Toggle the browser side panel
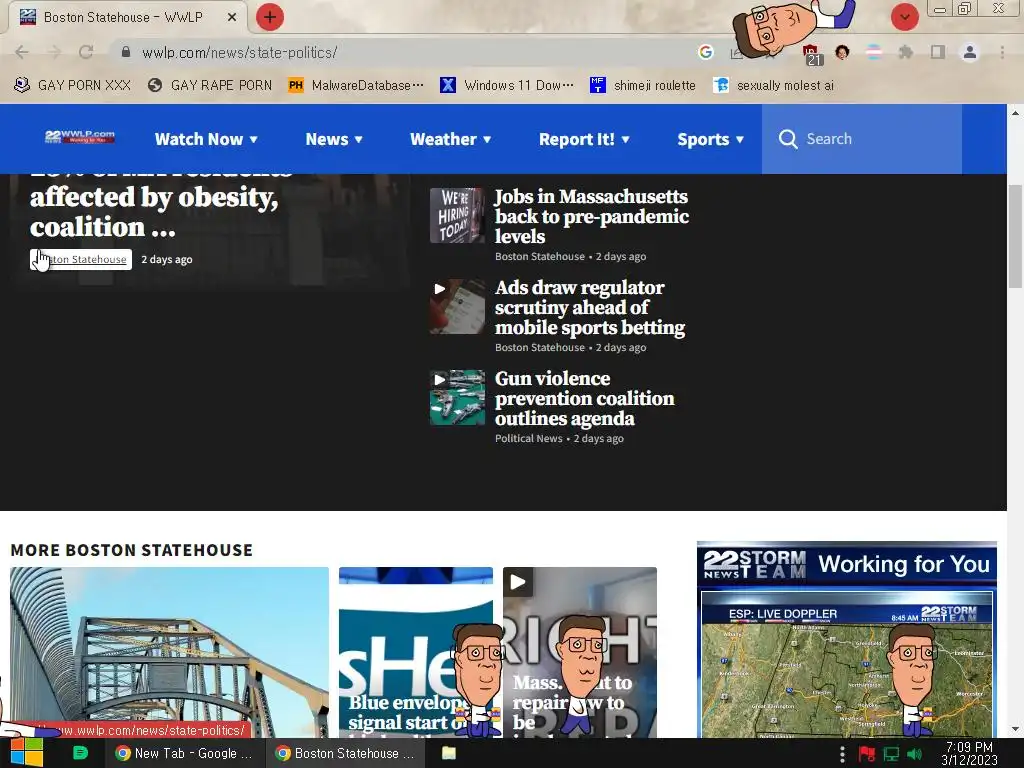 pos(938,52)
